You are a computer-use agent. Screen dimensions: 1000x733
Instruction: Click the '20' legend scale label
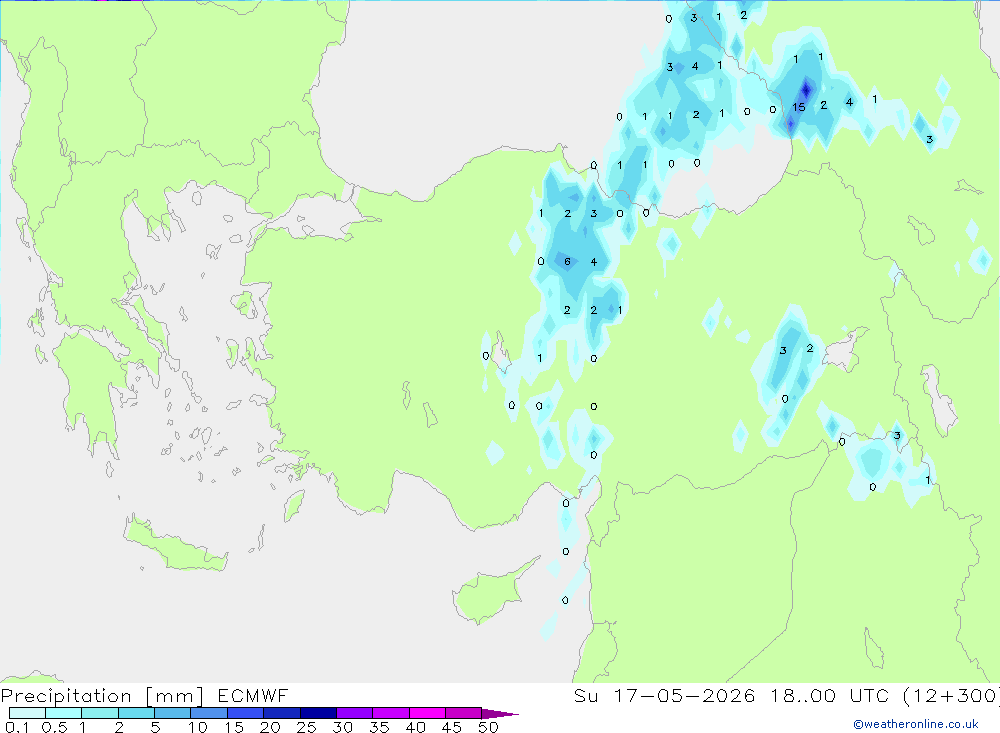(270, 727)
